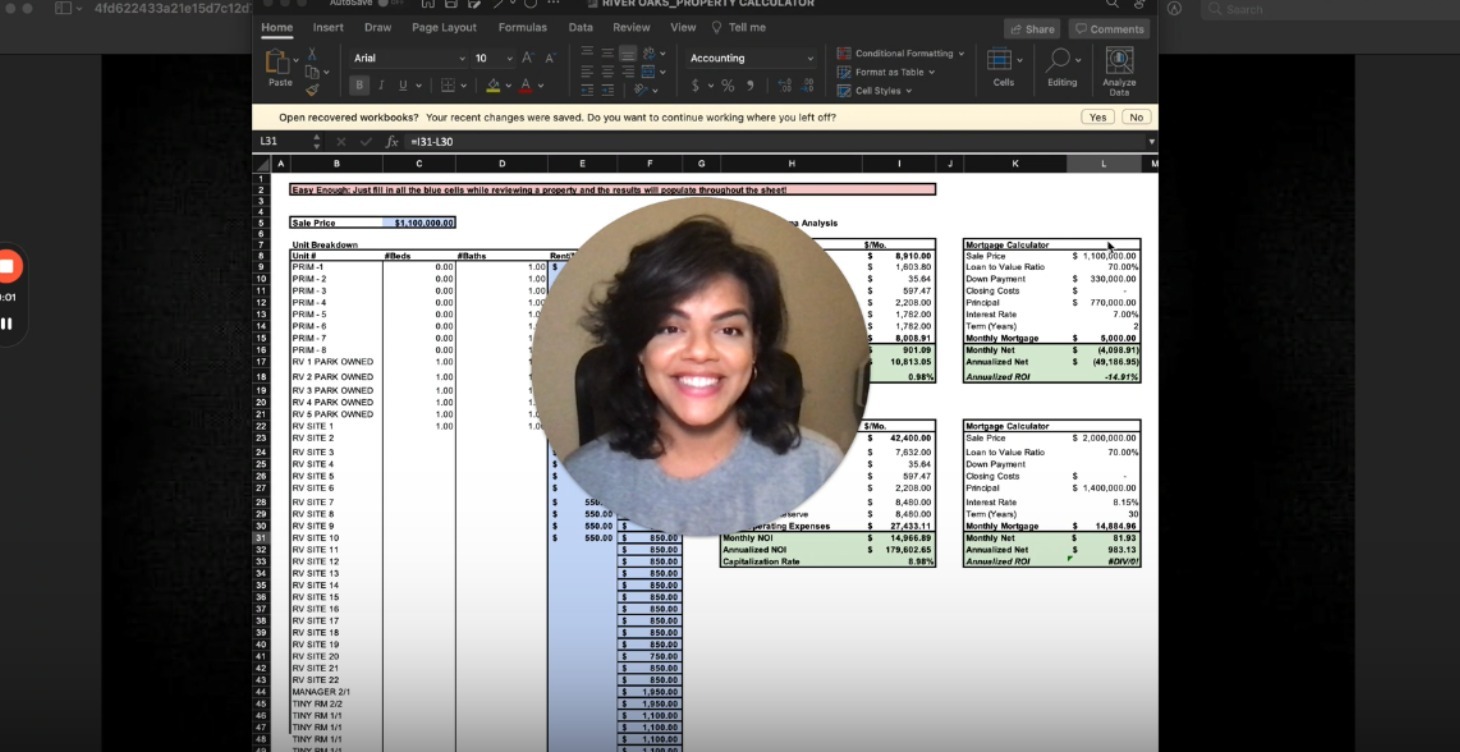Open the Accounting number format dropdown
The height and width of the screenshot is (752, 1460).
tap(752, 58)
